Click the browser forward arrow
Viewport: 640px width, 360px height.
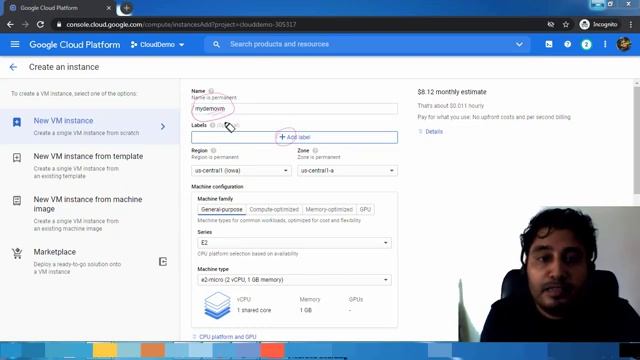tap(25, 24)
